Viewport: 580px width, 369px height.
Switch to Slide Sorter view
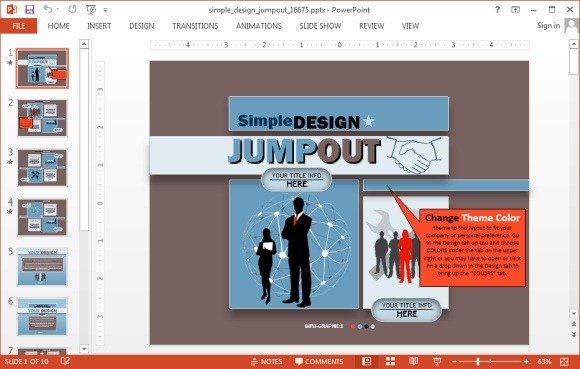click(390, 361)
